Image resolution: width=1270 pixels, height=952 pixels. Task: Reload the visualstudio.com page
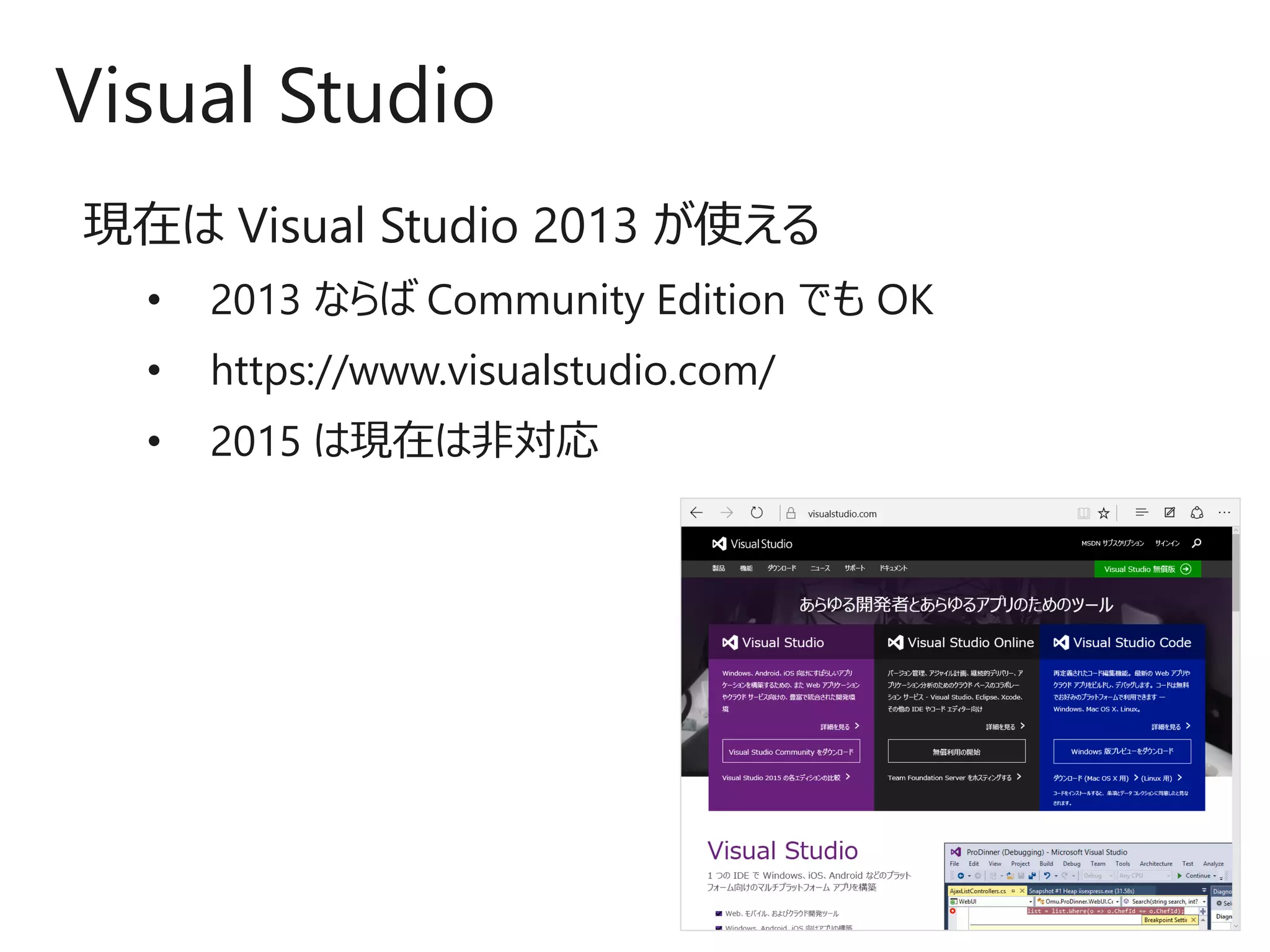point(757,513)
